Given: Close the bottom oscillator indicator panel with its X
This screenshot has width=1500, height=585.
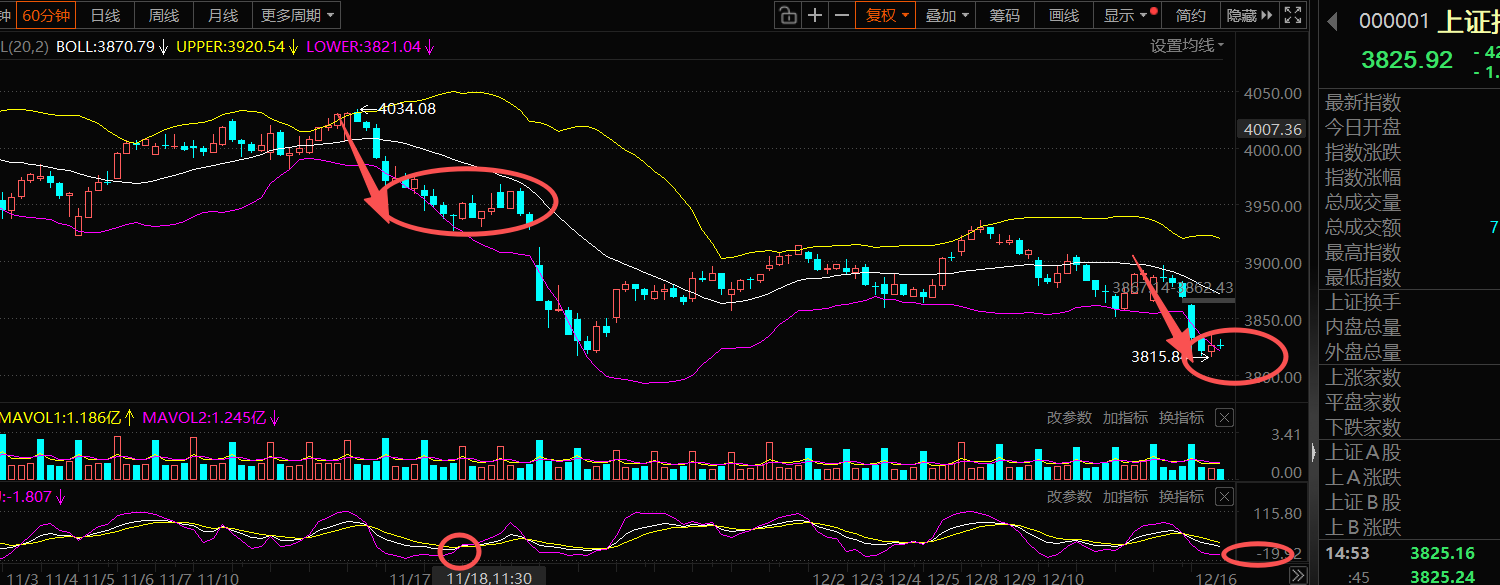Looking at the screenshot, I should point(1224,497).
